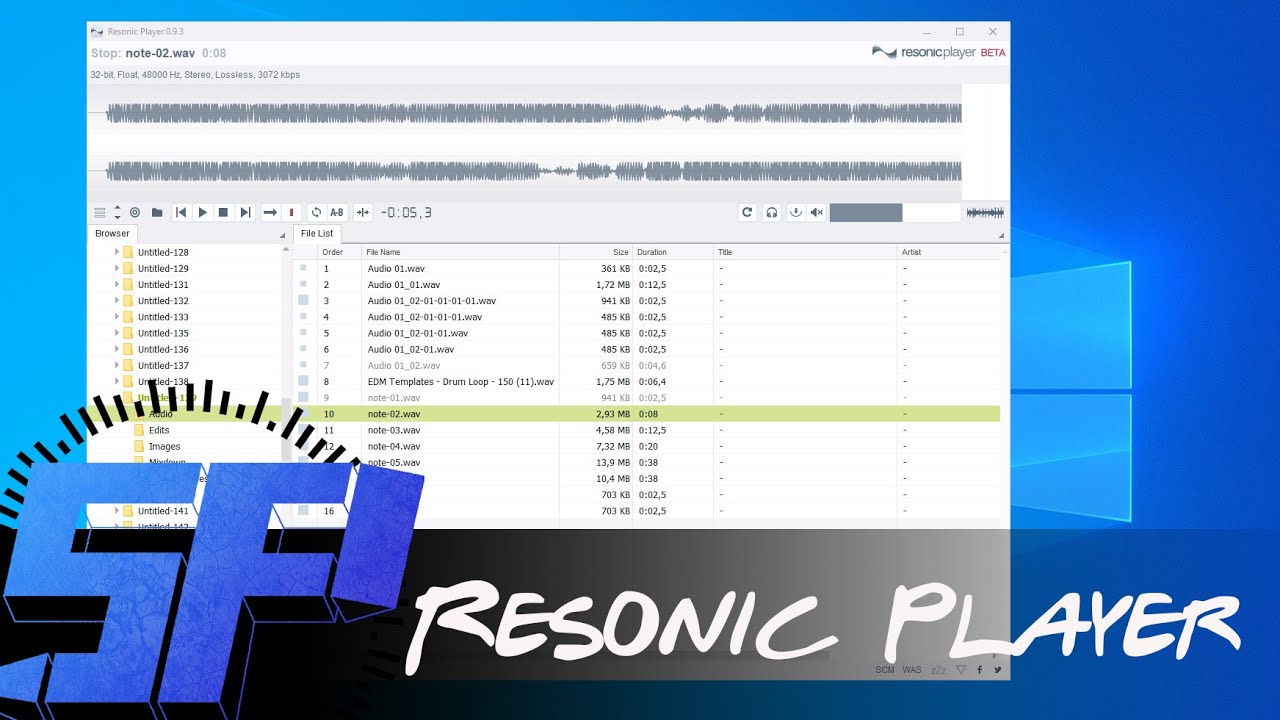Stop playback with the square Stop button
The image size is (1280, 720).
pyautogui.click(x=224, y=212)
